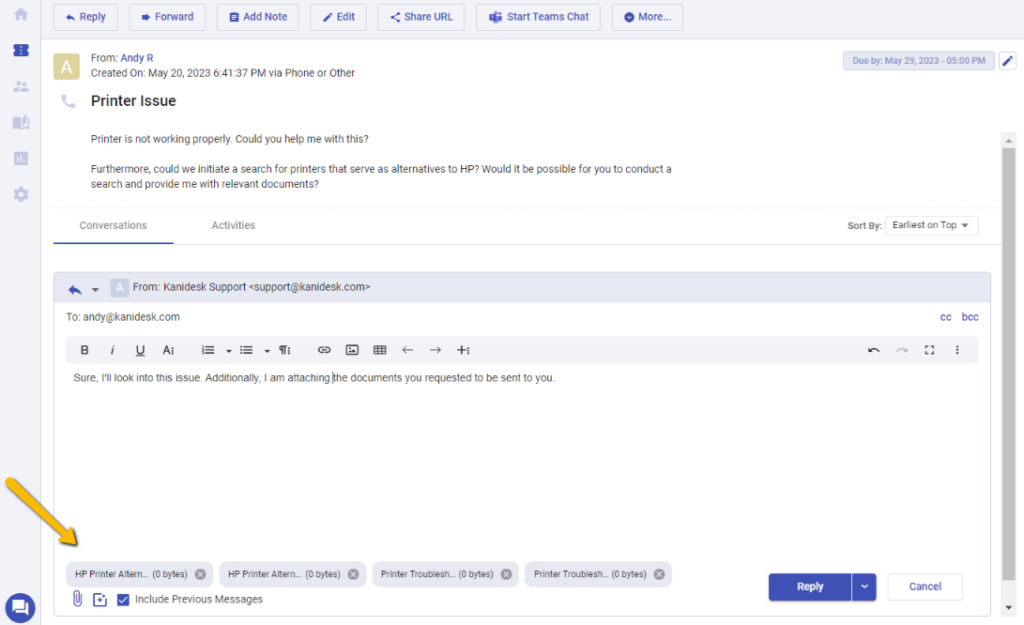Uncheck Include Previous Messages
Screen dimensions: 1024x625
123,600
